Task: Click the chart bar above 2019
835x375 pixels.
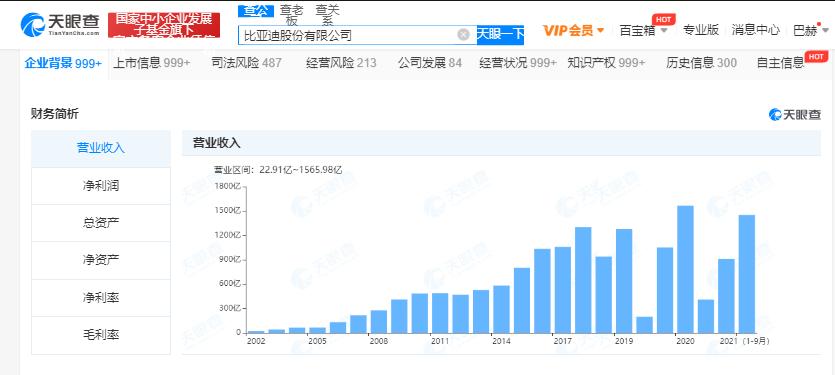Action: point(624,281)
